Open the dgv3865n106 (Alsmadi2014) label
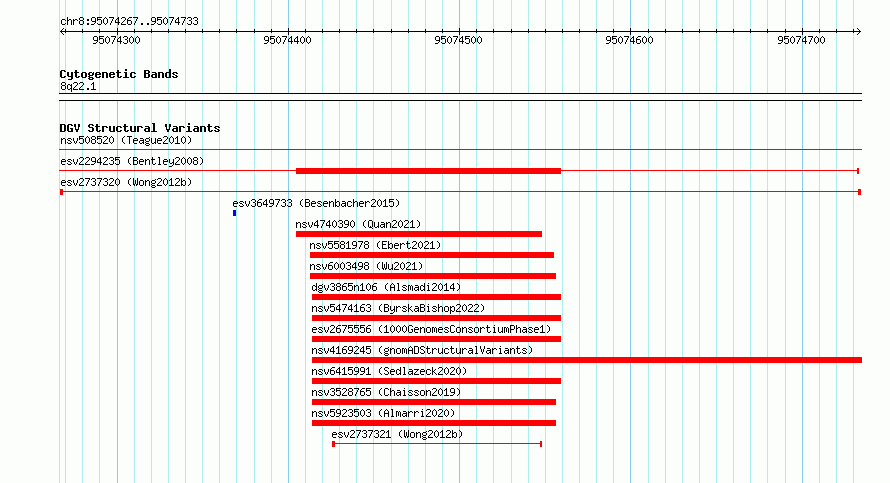Viewport: 890px width, 483px height. coord(386,287)
